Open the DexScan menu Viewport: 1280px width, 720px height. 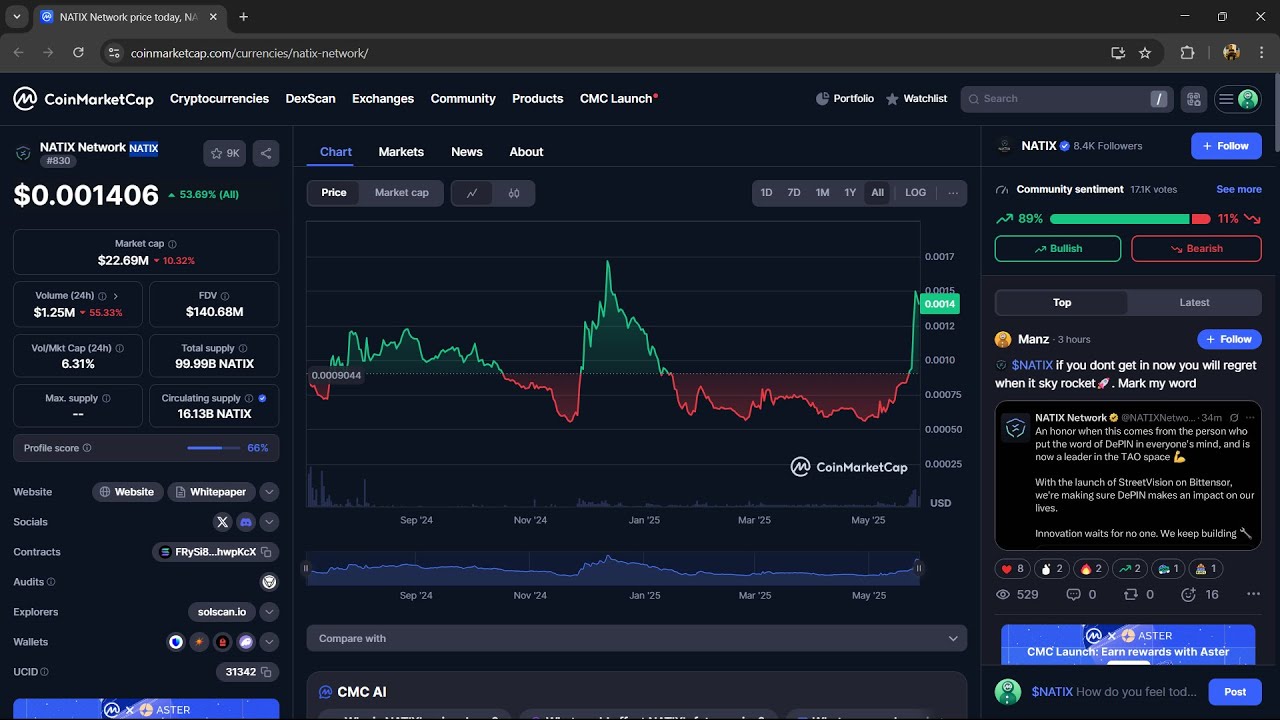point(310,99)
